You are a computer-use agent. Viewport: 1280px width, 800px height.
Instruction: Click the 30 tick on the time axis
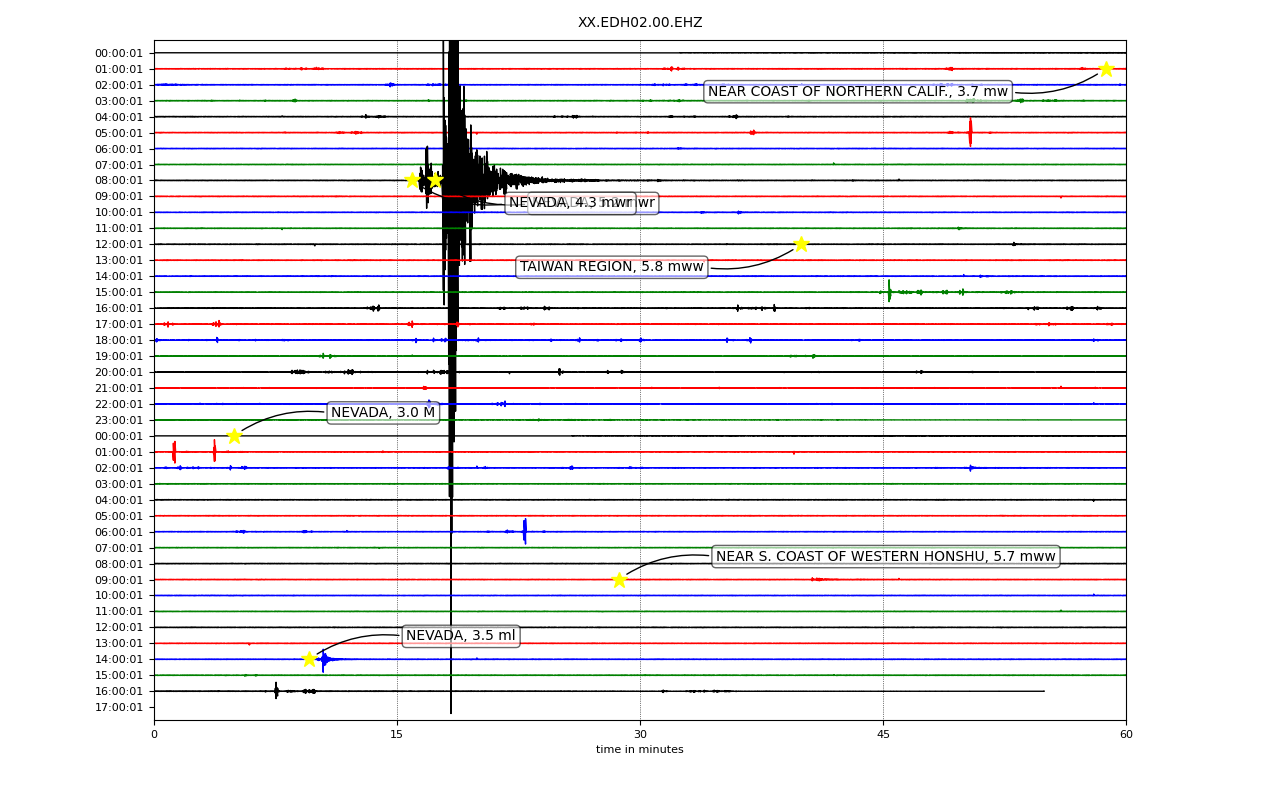pos(640,735)
